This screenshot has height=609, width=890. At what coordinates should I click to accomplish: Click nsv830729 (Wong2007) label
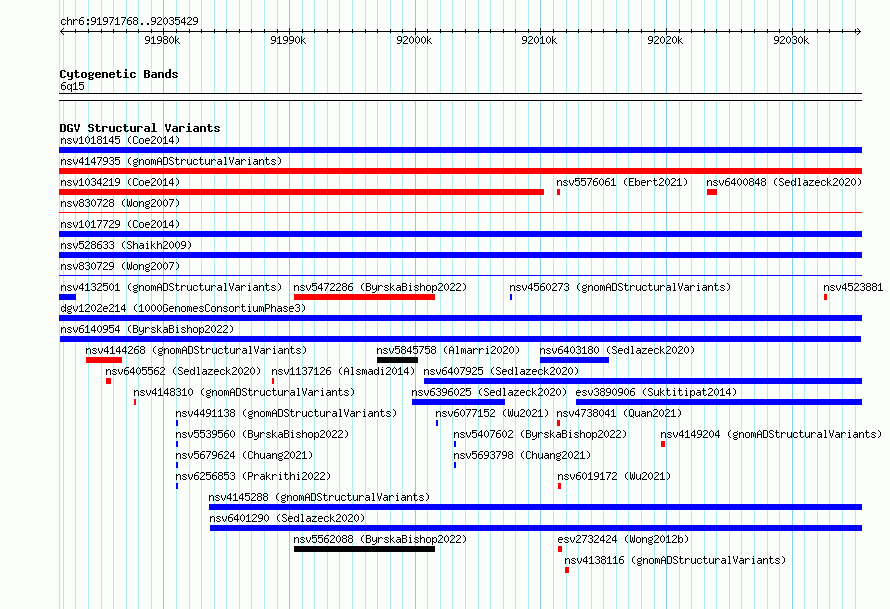[x=120, y=266]
